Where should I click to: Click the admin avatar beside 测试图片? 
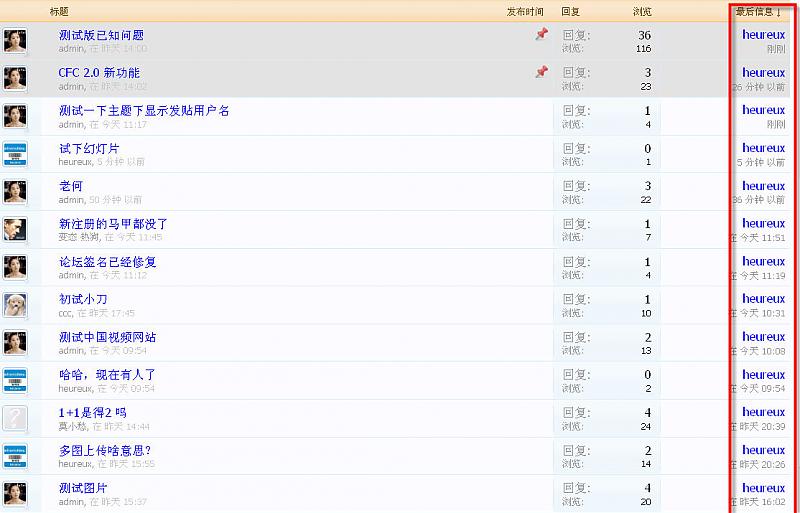(15, 493)
